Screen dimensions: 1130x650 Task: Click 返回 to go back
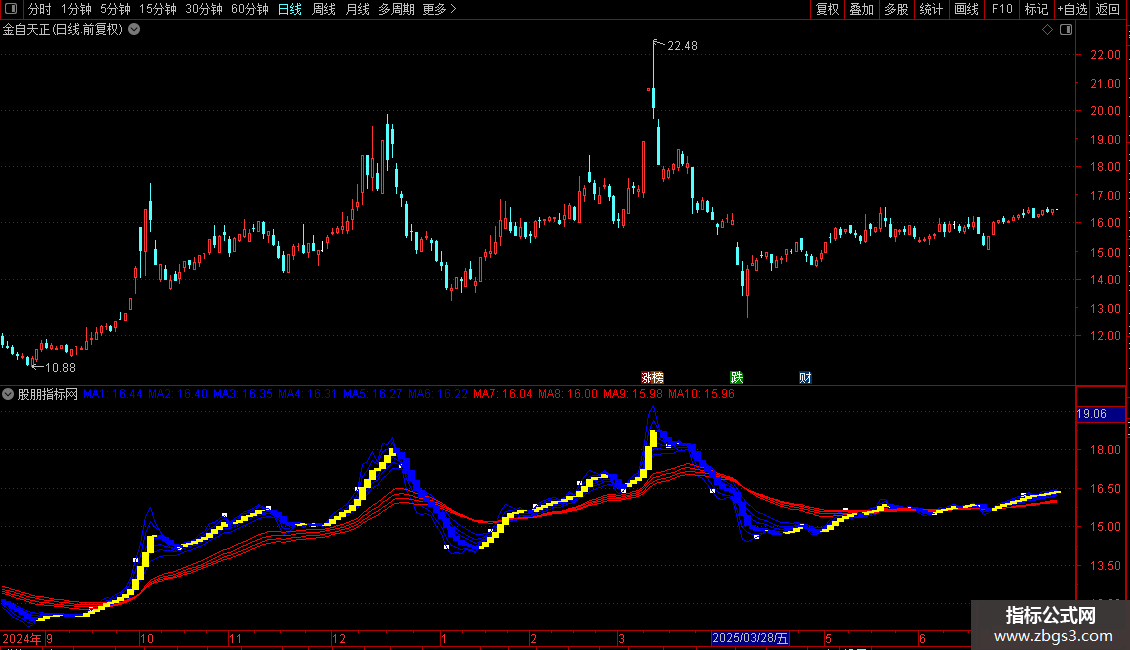point(1108,9)
